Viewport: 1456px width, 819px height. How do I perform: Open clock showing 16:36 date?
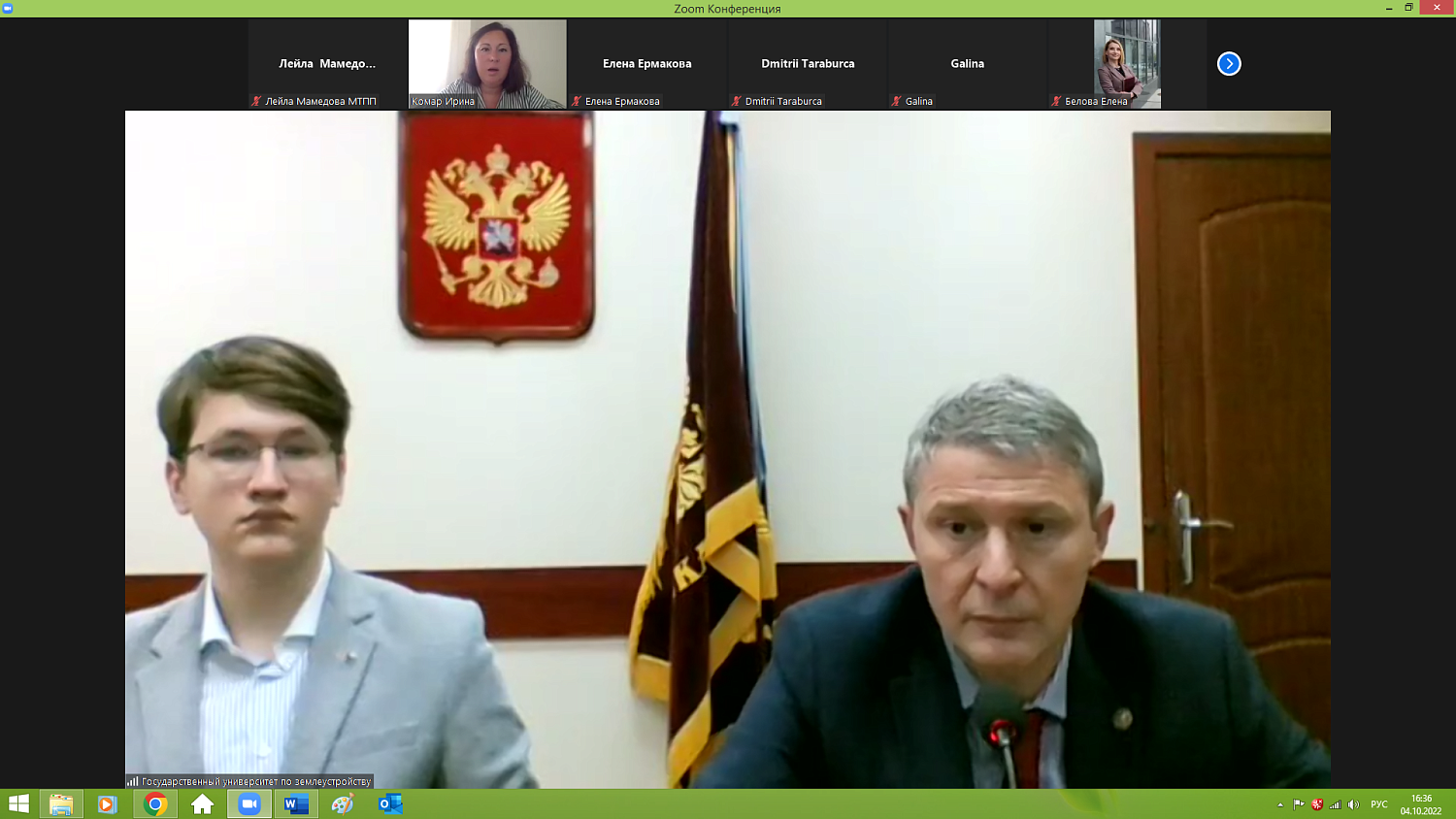point(1421,804)
